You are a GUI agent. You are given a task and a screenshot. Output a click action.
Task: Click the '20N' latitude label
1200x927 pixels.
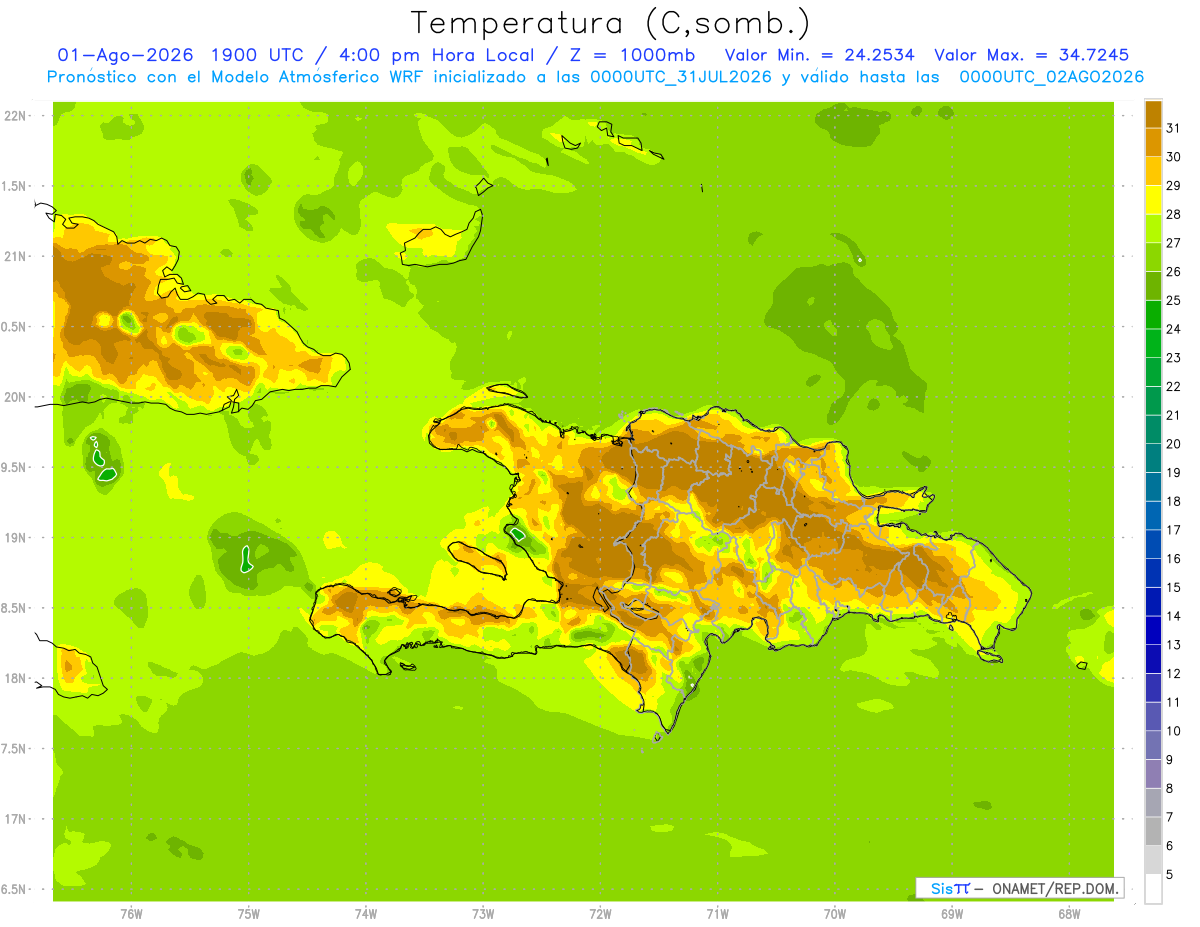point(15,397)
